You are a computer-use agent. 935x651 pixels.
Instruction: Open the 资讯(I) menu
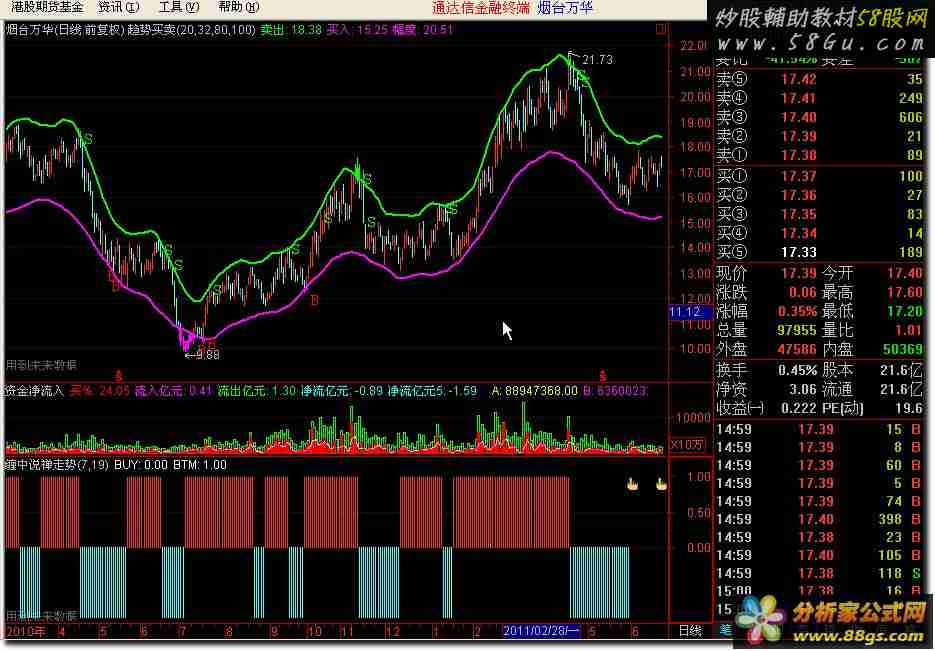coord(119,7)
